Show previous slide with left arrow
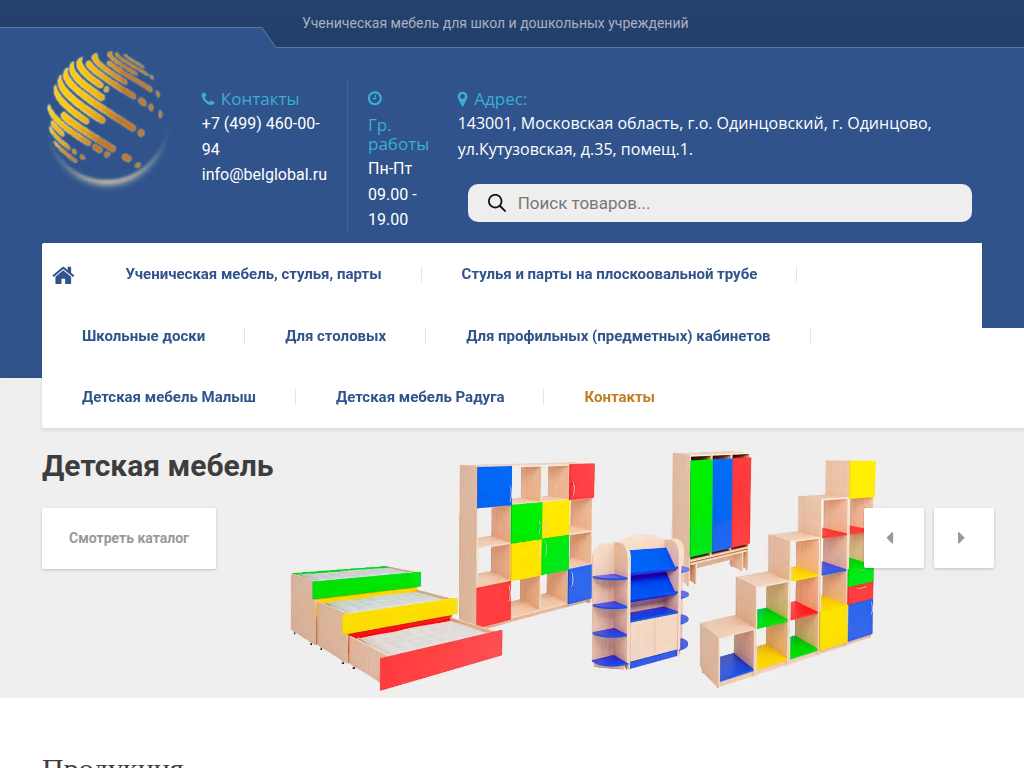Viewport: 1024px width, 768px height. tap(894, 537)
